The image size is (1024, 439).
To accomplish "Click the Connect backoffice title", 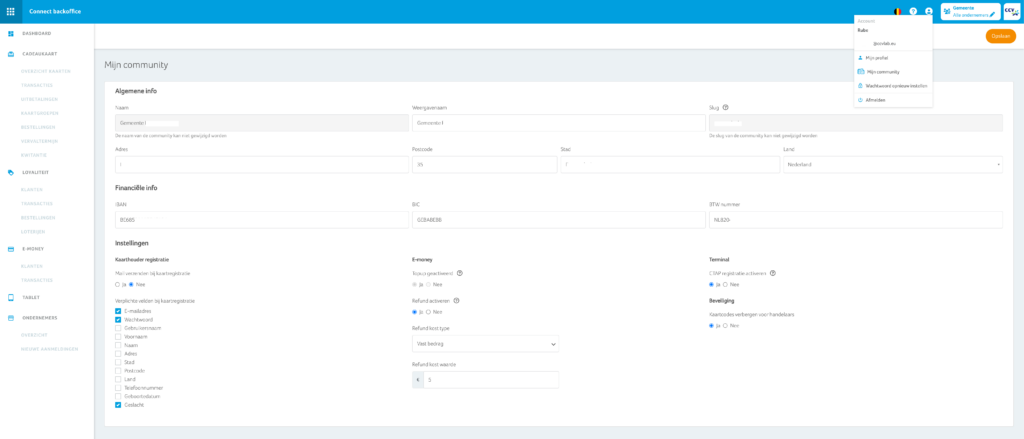I will (x=55, y=11).
